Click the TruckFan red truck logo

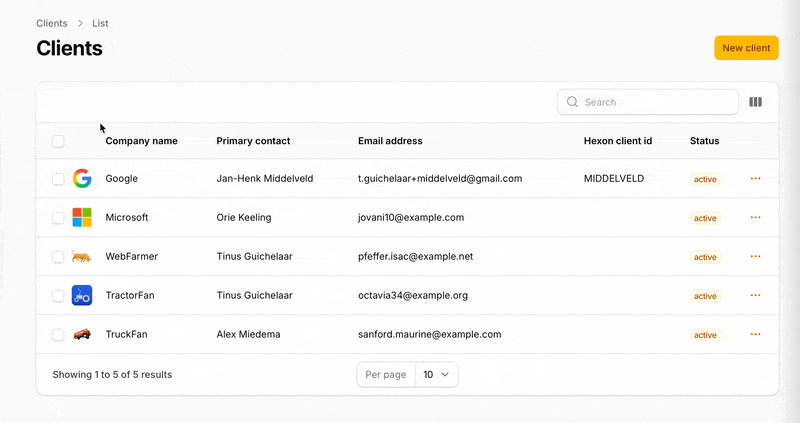point(82,334)
